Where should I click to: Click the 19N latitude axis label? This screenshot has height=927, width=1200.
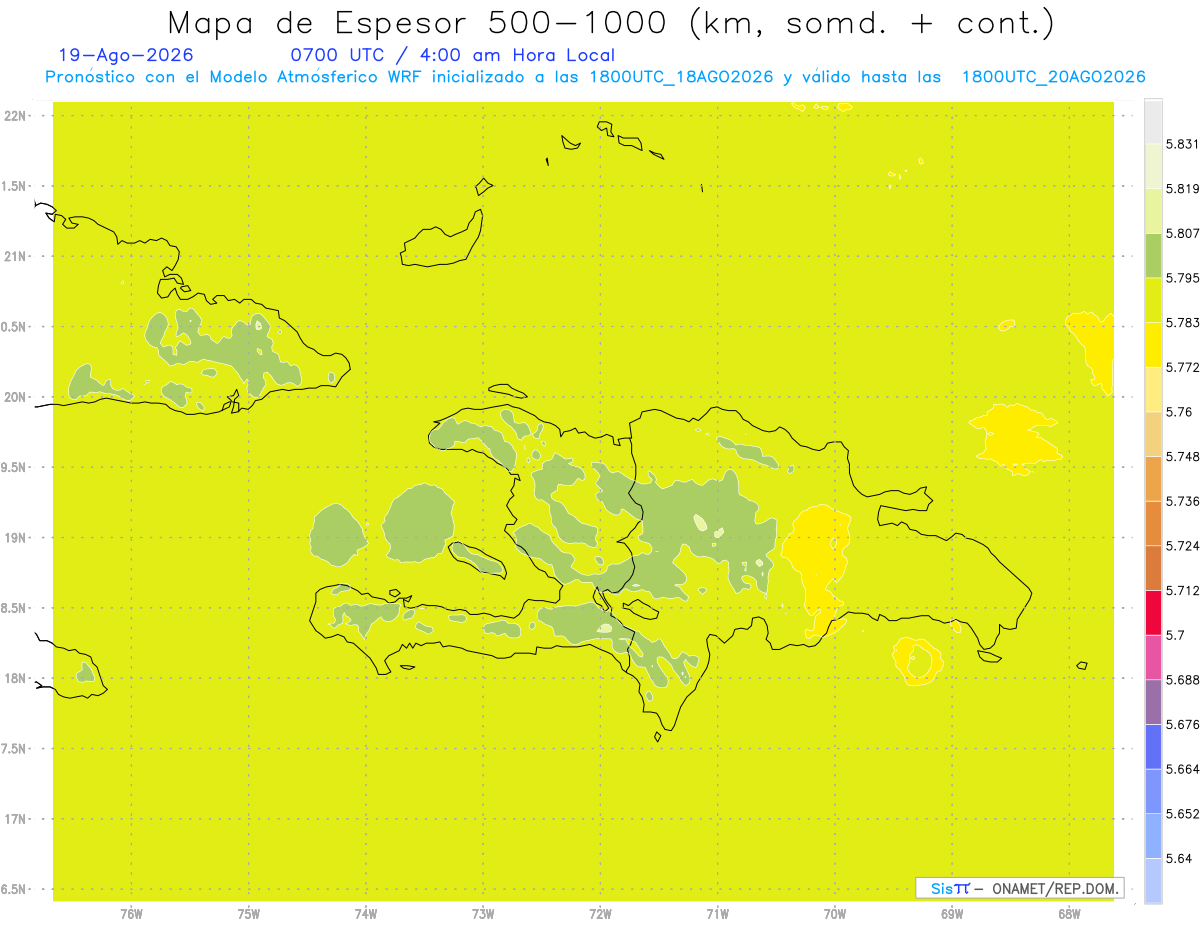coord(14,538)
